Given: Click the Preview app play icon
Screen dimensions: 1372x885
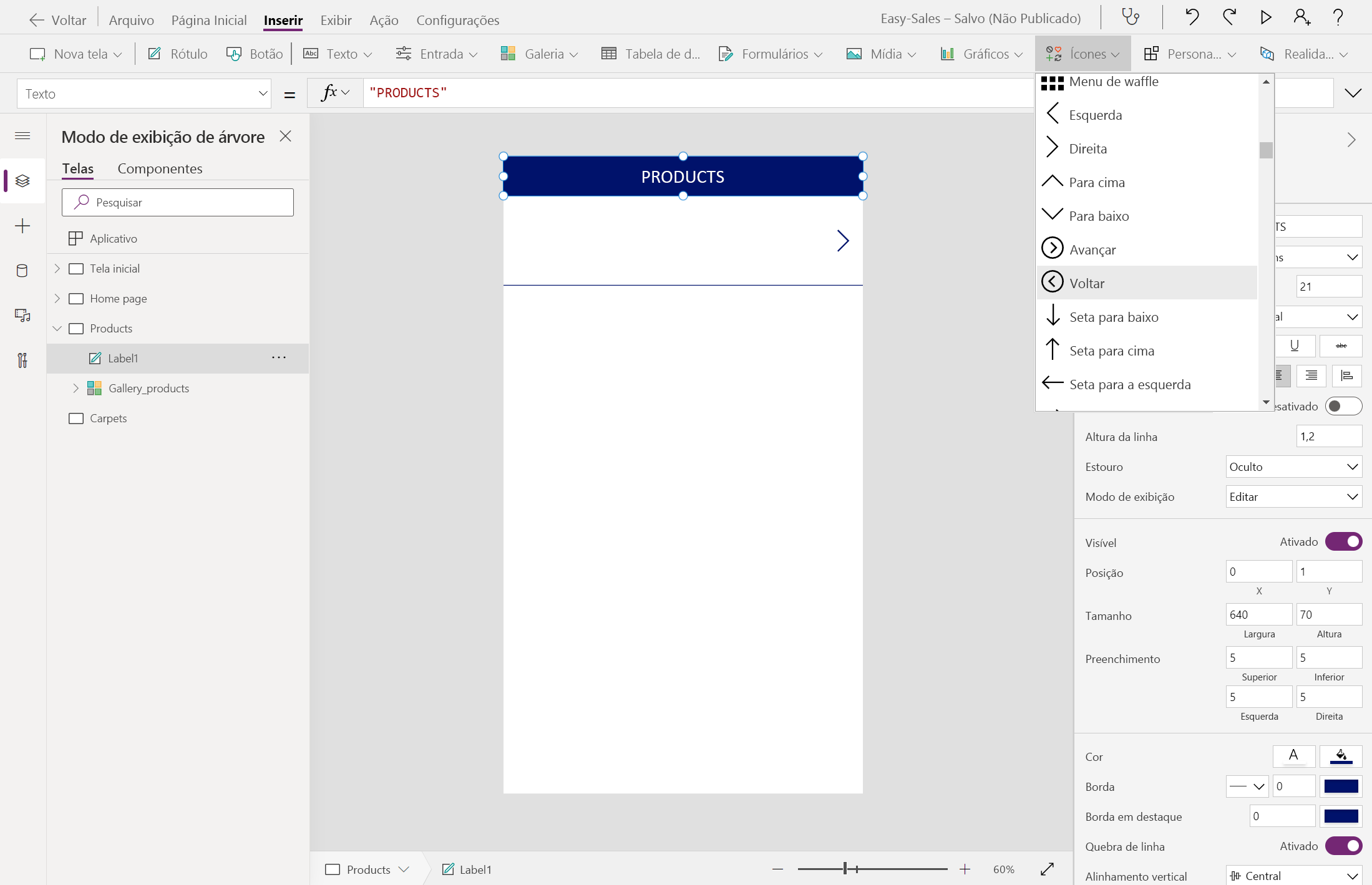Looking at the screenshot, I should [1265, 17].
